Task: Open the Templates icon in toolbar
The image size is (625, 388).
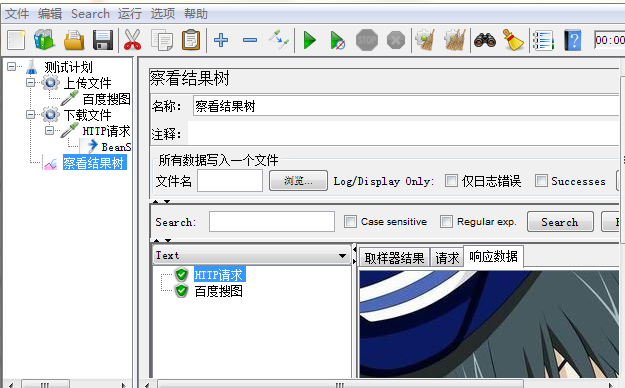Action: coord(44,40)
